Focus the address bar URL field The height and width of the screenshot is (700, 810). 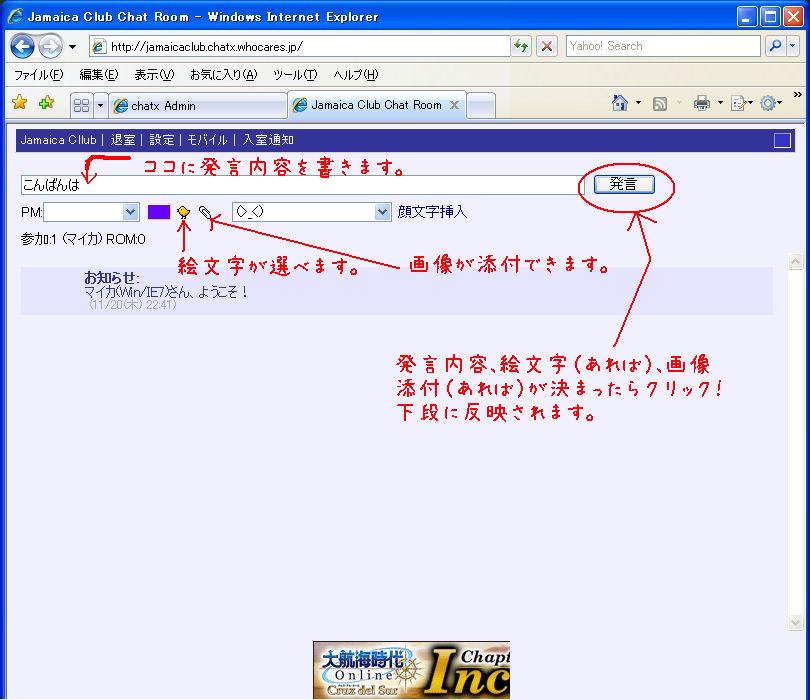click(x=300, y=46)
